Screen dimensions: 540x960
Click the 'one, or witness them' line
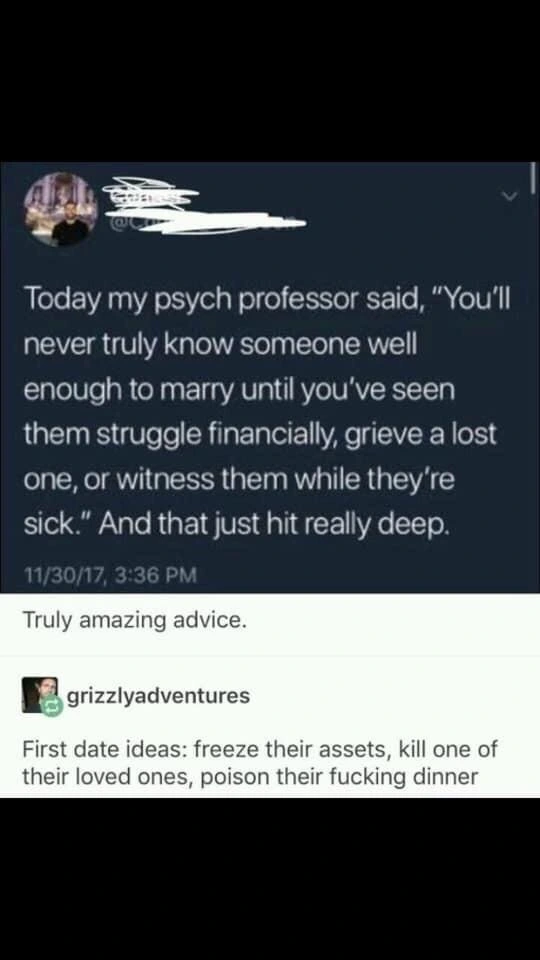[x=239, y=481]
